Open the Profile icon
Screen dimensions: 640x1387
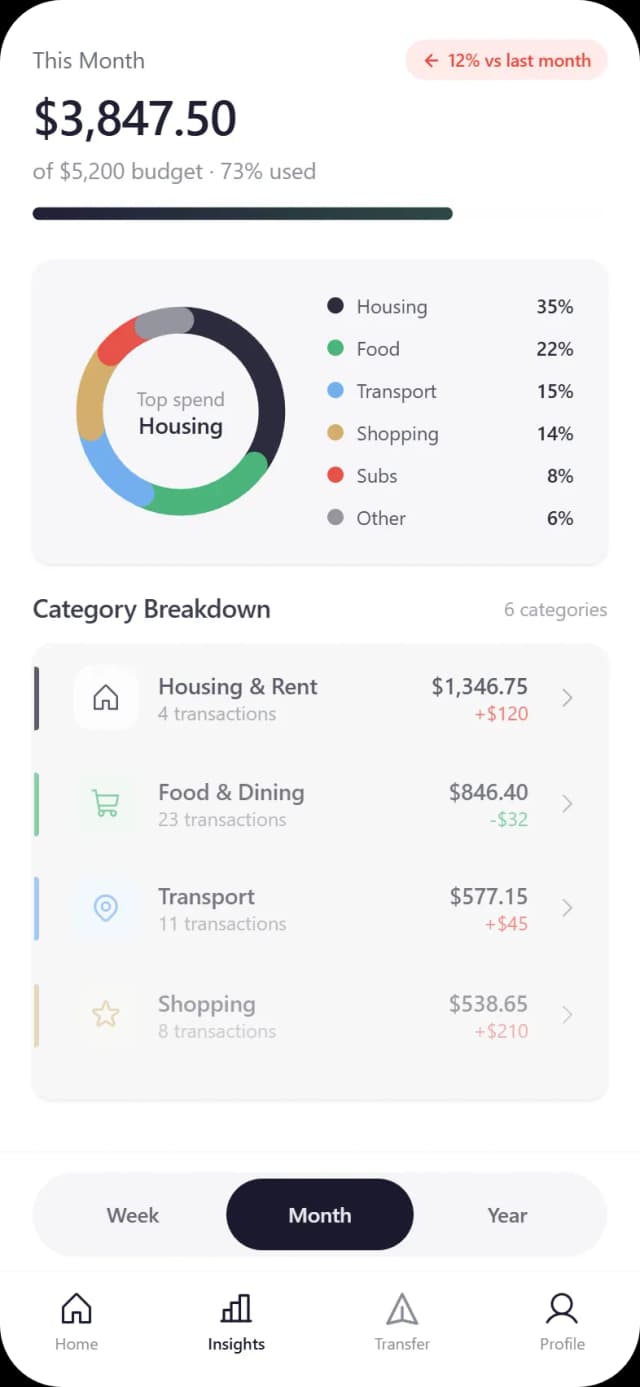coord(561,1307)
